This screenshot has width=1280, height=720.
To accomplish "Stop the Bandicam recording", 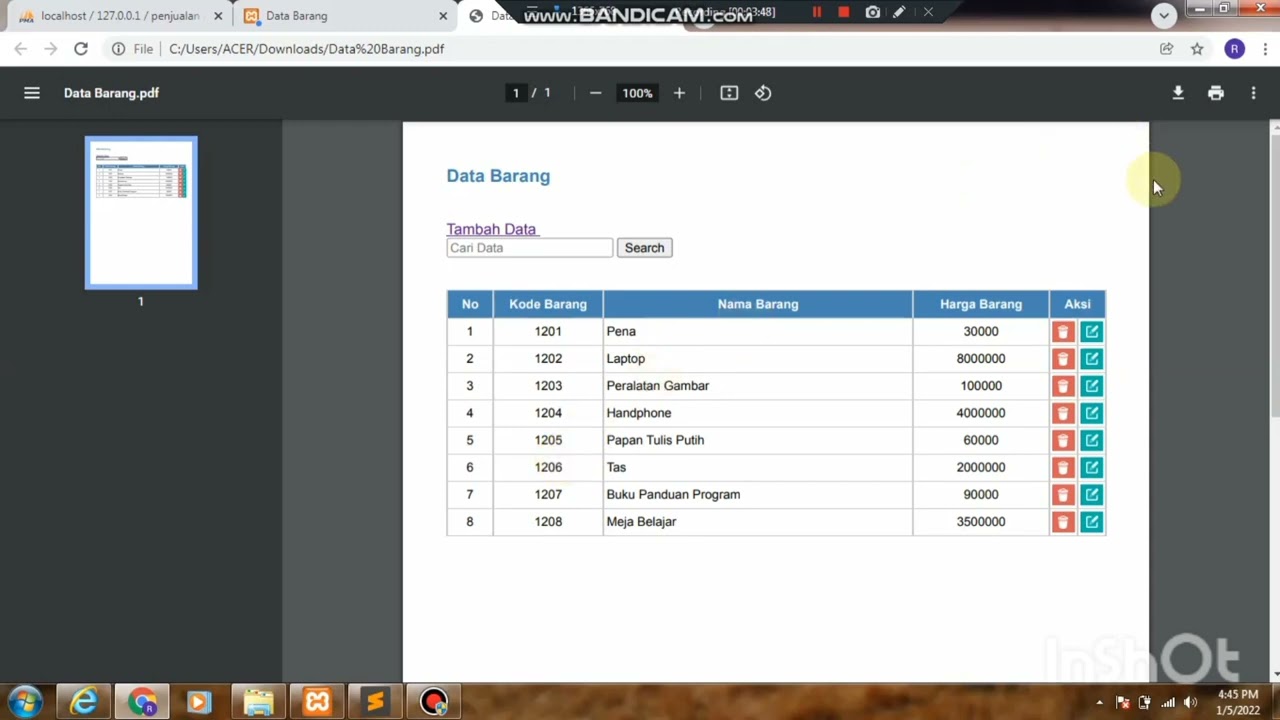I will point(843,12).
